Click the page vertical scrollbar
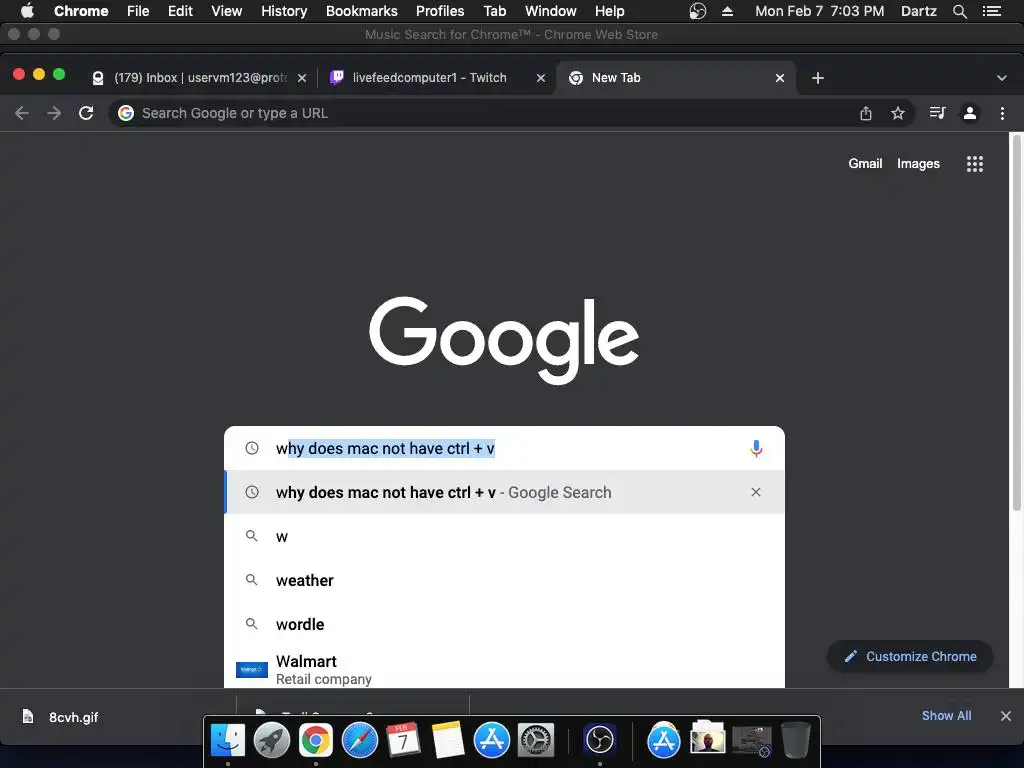Image resolution: width=1024 pixels, height=768 pixels. [x=1016, y=323]
